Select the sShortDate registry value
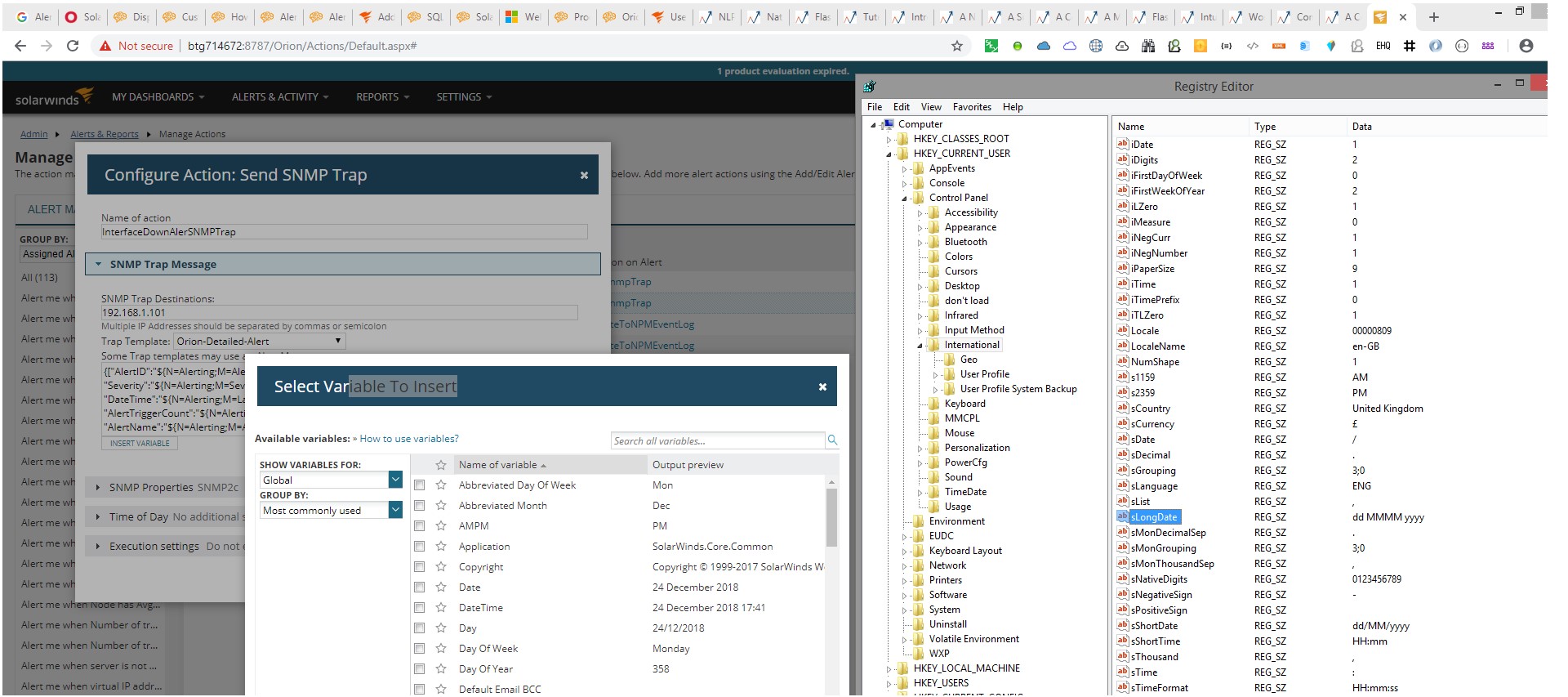Image resolution: width=1568 pixels, height=697 pixels. (1155, 626)
